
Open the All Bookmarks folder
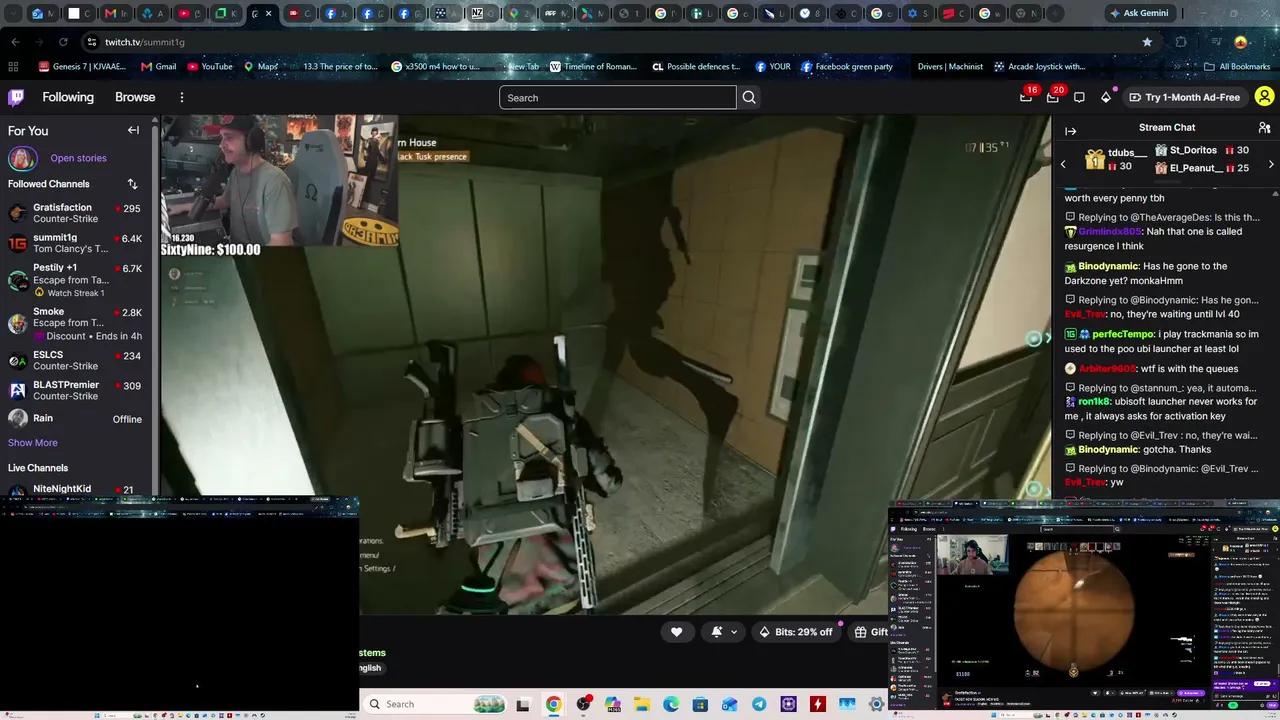click(1237, 67)
